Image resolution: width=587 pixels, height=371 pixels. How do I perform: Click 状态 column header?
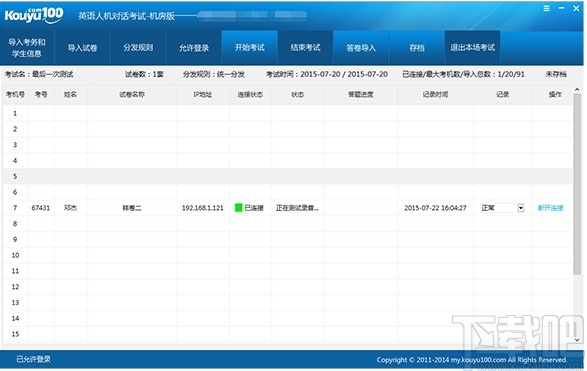[x=297, y=94]
